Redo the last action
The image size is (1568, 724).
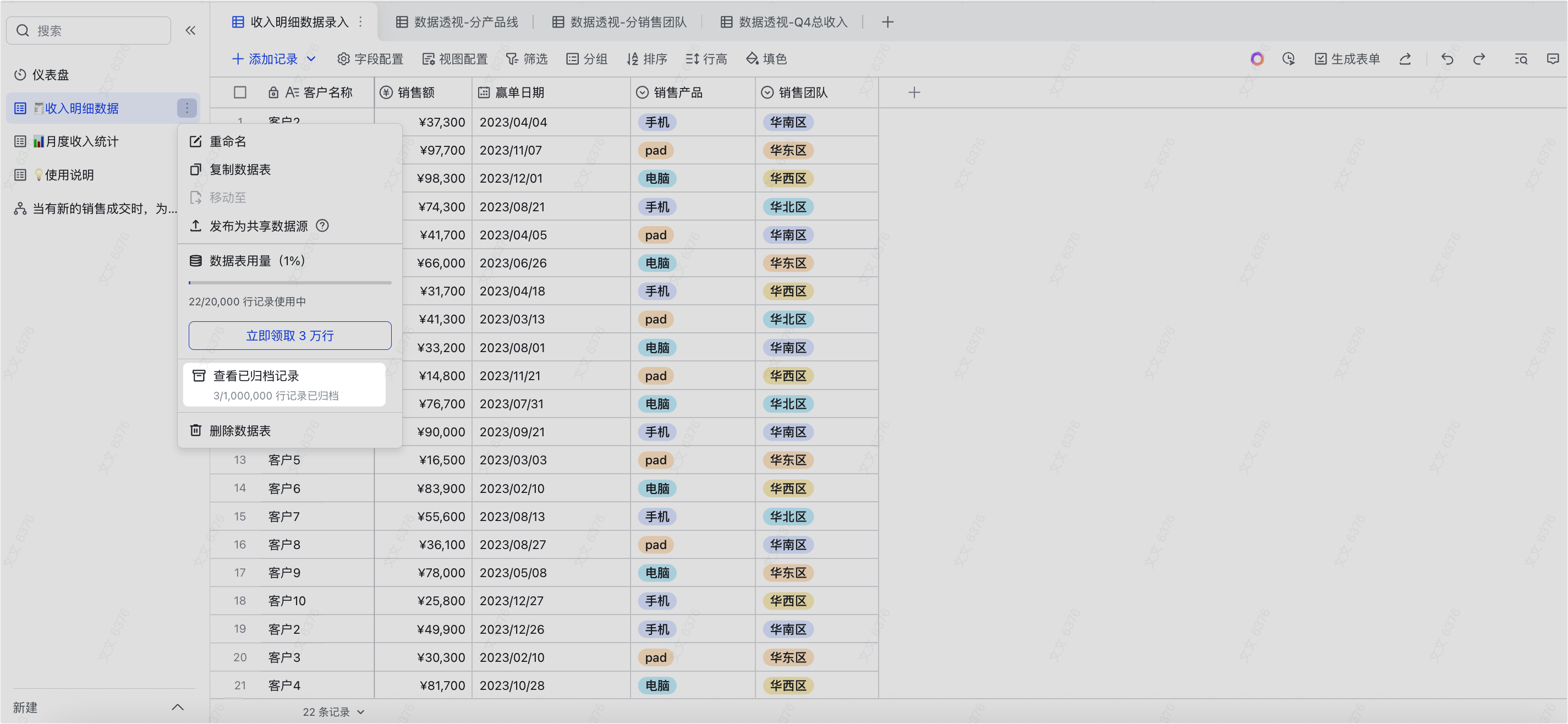(x=1479, y=59)
